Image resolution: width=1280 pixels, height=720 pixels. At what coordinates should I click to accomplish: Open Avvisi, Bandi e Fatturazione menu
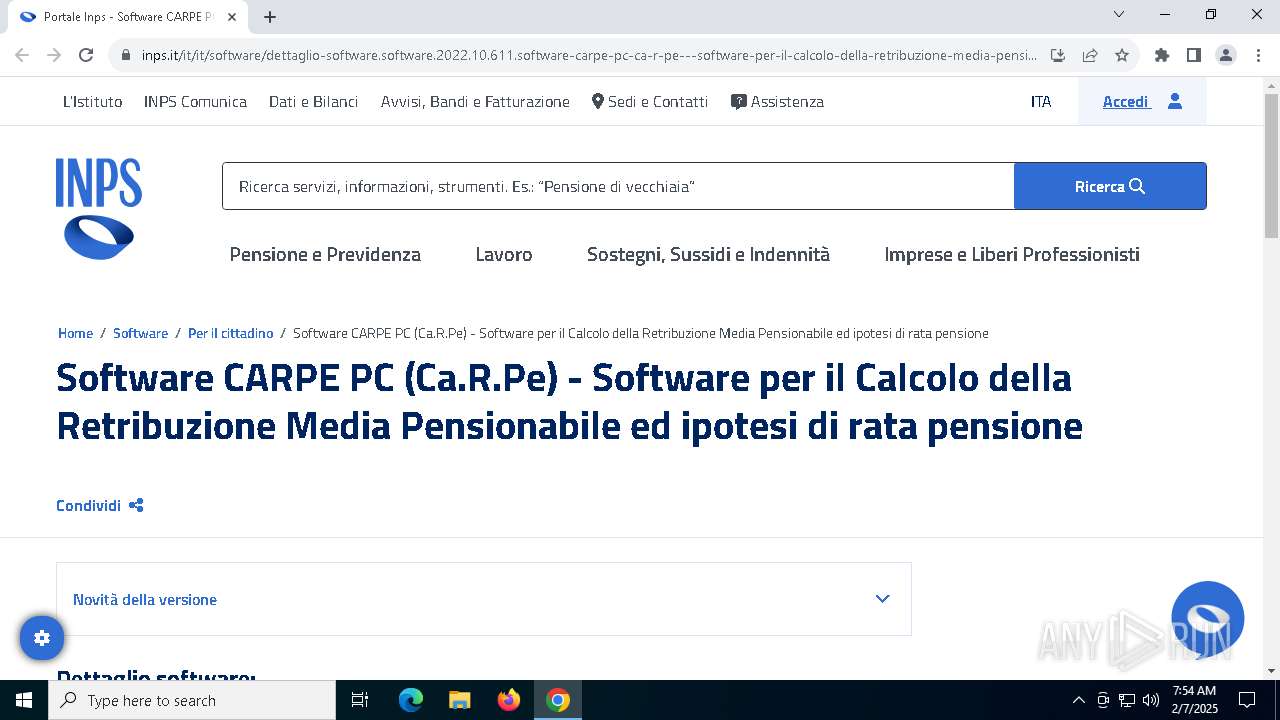point(475,101)
